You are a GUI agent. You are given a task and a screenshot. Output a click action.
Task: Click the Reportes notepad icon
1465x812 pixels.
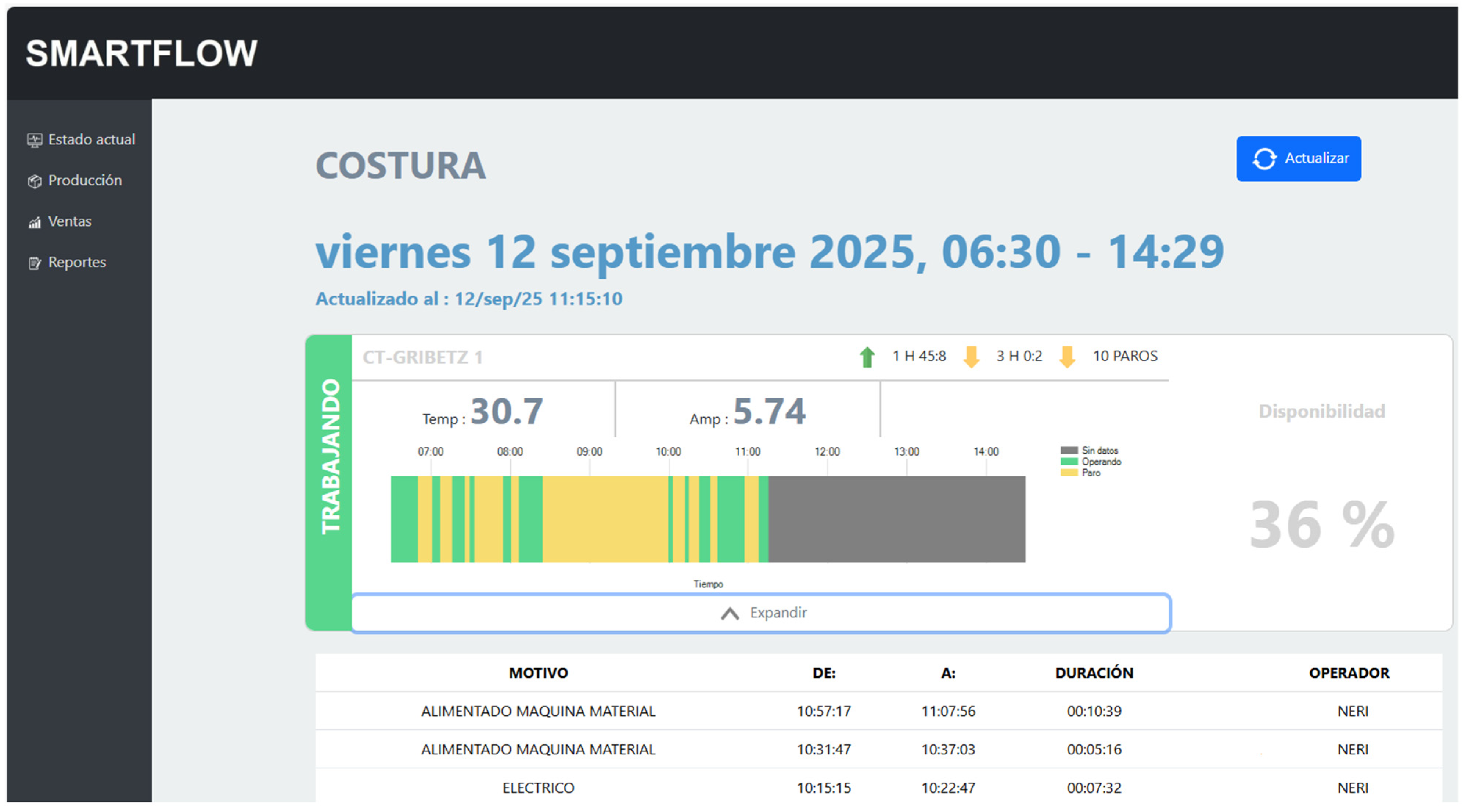click(x=35, y=263)
